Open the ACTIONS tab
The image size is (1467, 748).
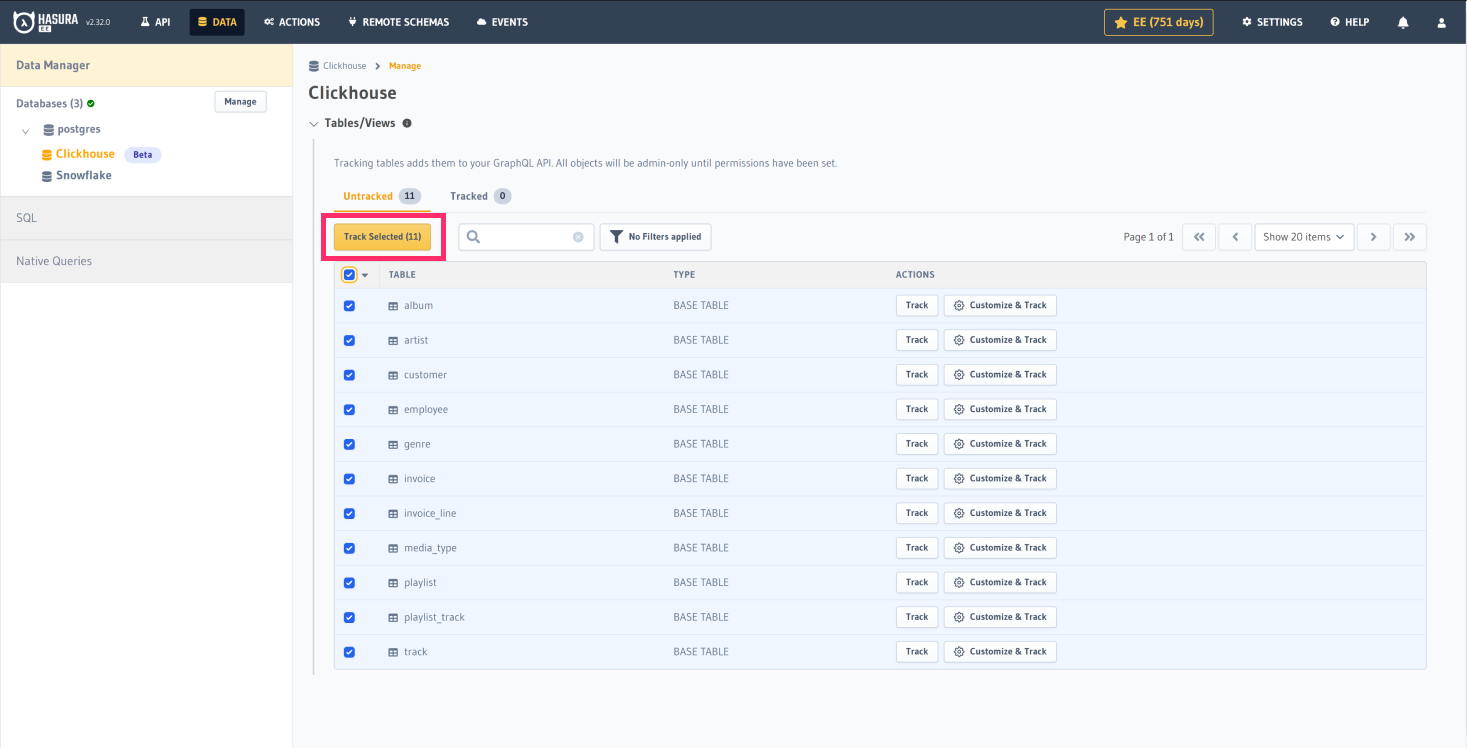click(x=292, y=22)
